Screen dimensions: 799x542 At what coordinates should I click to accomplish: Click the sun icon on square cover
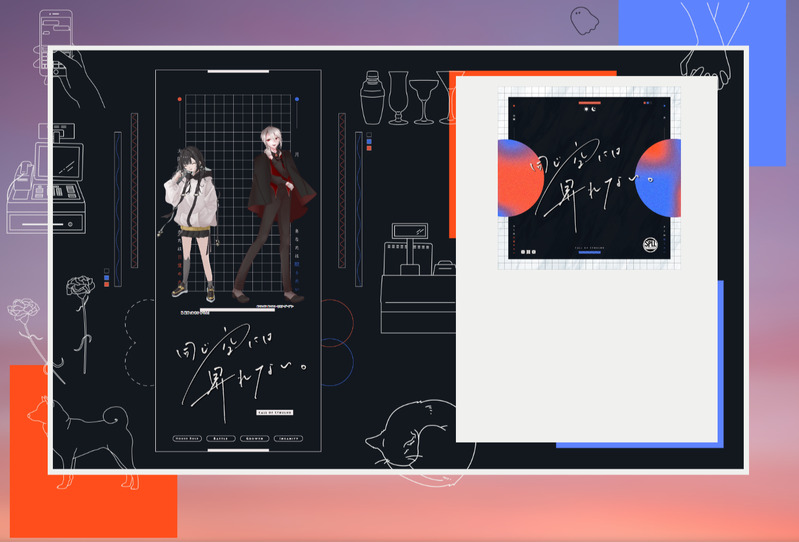pyautogui.click(x=587, y=109)
